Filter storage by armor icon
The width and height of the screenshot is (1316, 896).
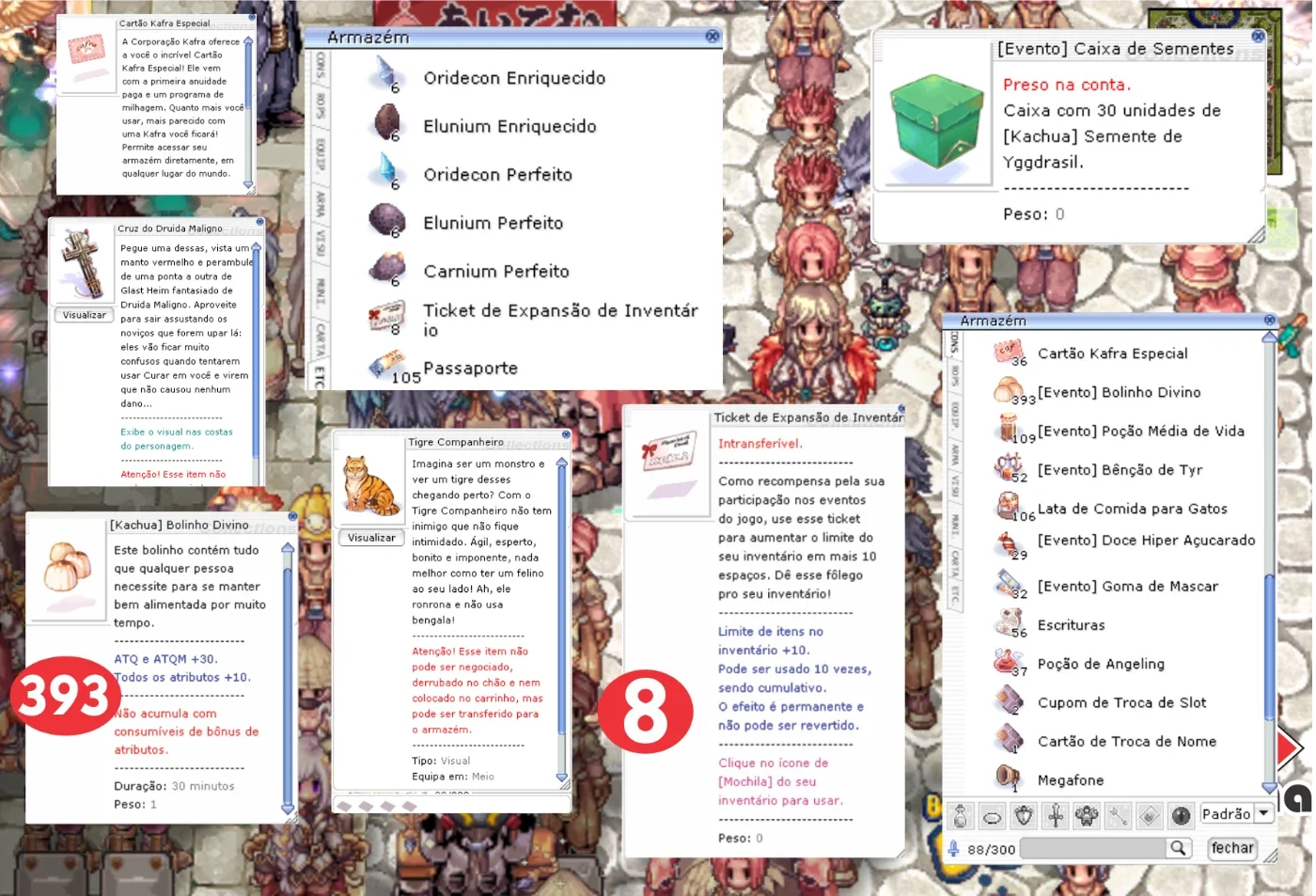pos(1024,816)
